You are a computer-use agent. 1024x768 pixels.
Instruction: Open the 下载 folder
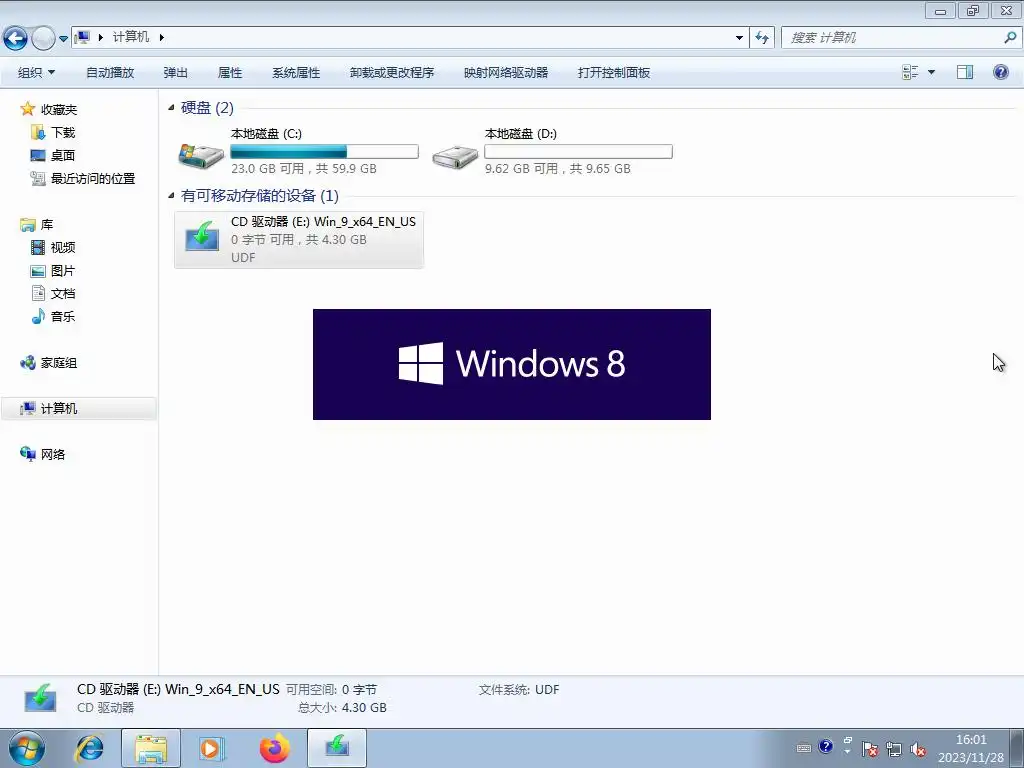pyautogui.click(x=63, y=133)
